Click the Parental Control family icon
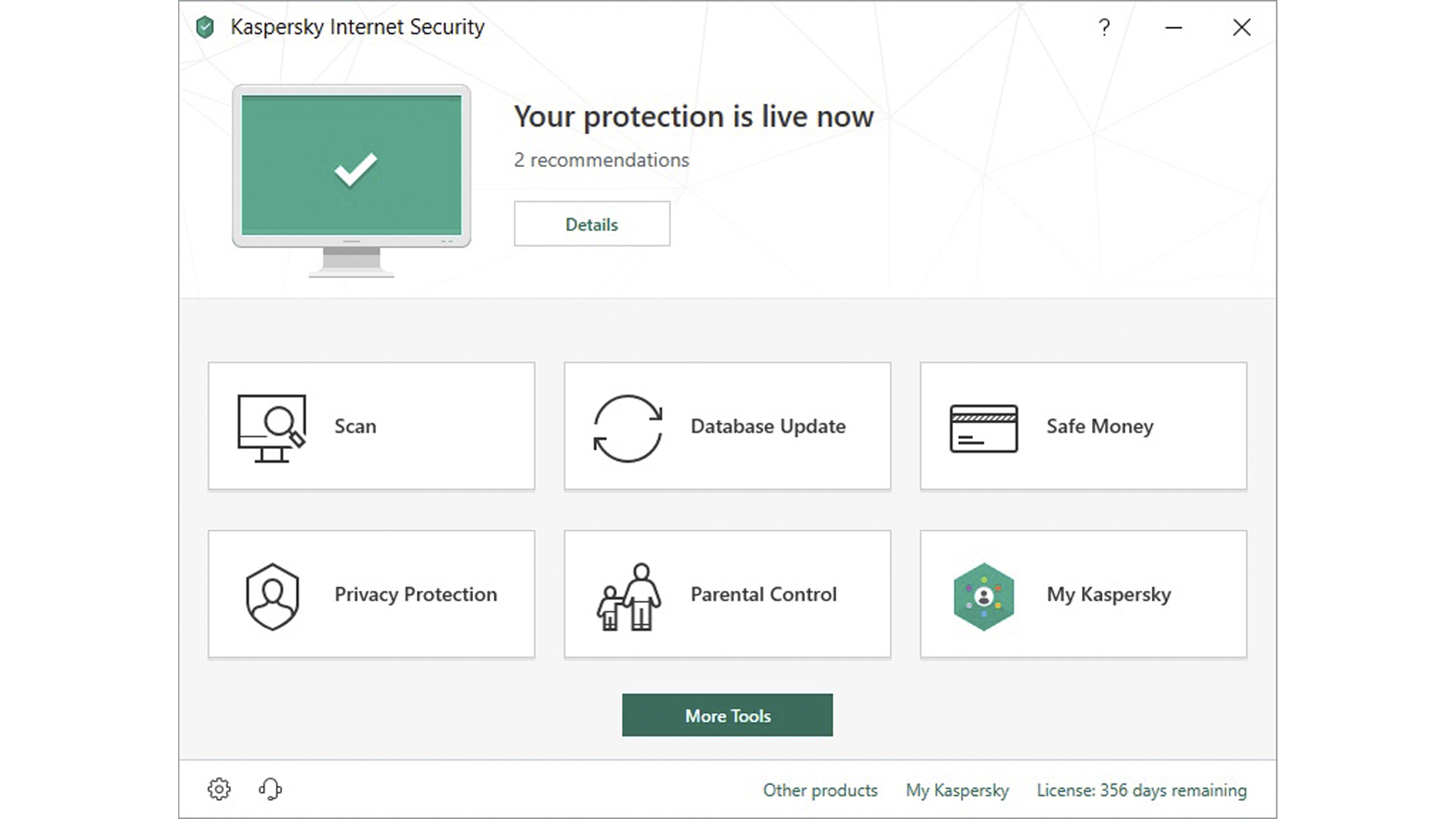The width and height of the screenshot is (1456, 819). pos(629,597)
